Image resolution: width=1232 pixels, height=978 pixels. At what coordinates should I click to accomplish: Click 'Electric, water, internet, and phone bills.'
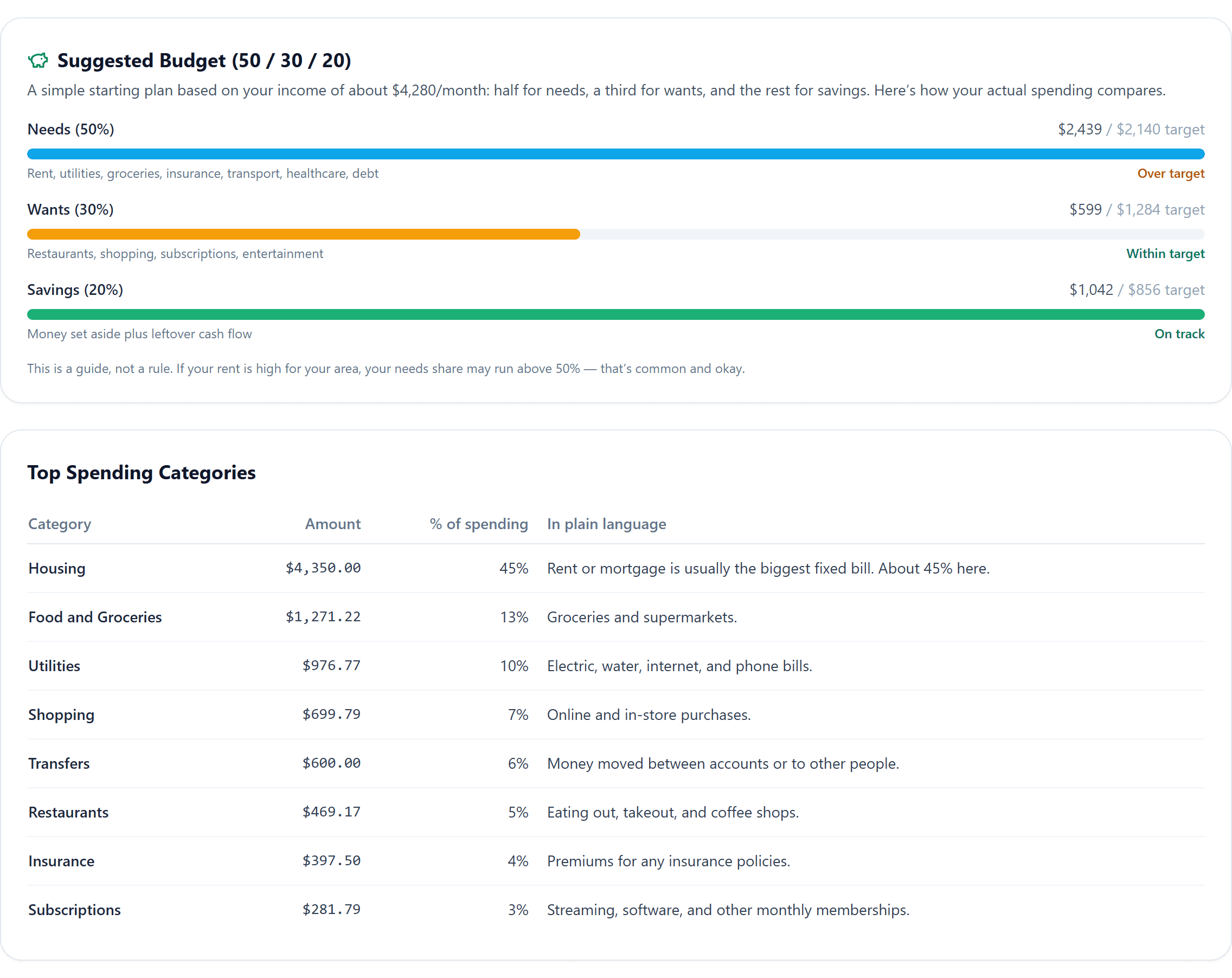[x=680, y=667]
